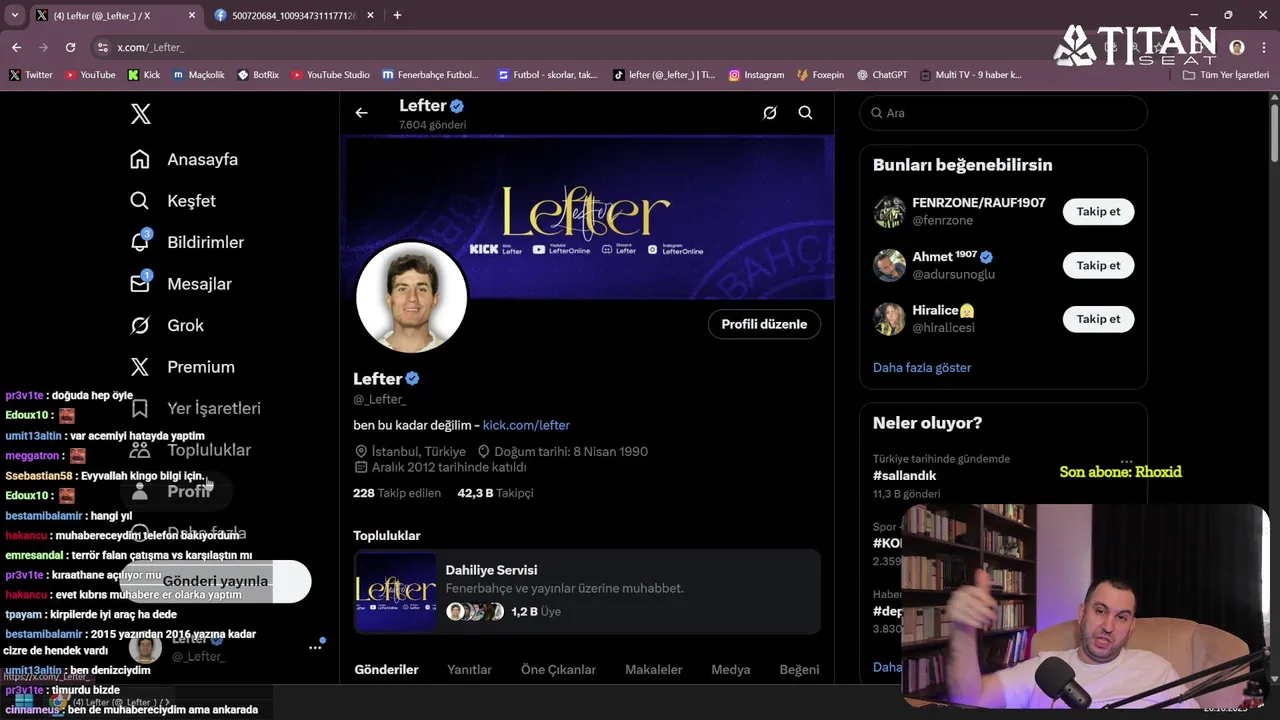
Task: Open 42,3 B Takipçi list
Action: pyautogui.click(x=495, y=493)
